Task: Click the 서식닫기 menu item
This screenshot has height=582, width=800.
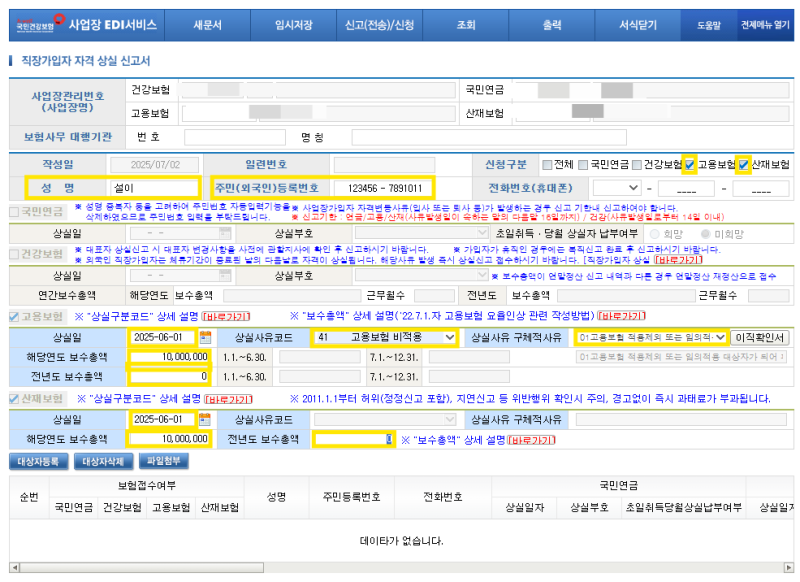Action: click(x=638, y=24)
